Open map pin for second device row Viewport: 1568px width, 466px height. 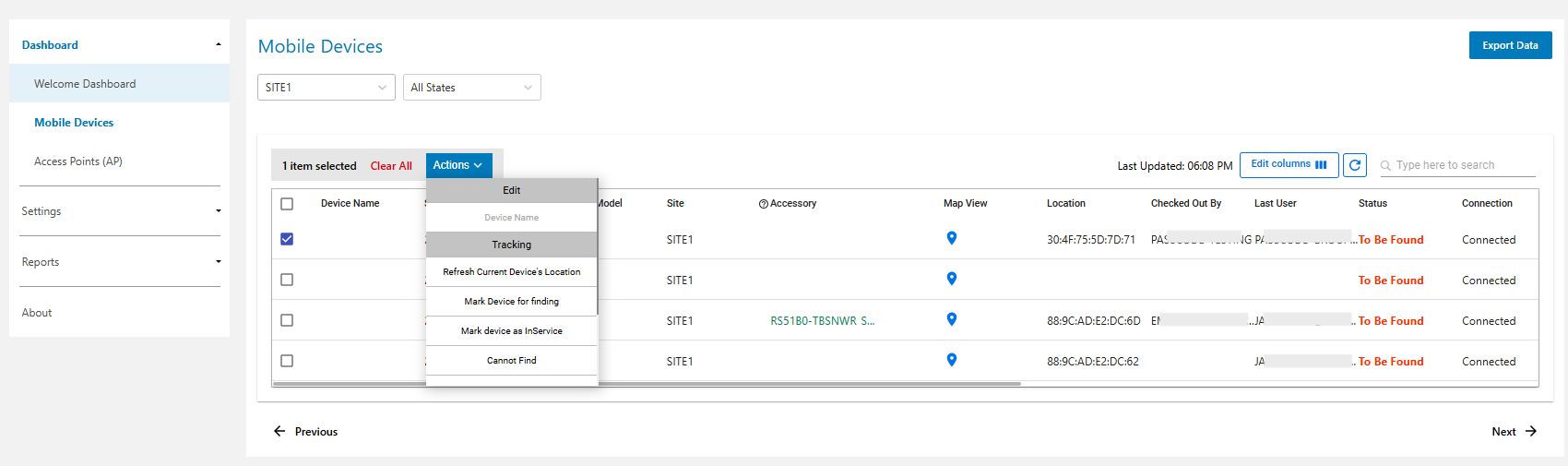click(952, 279)
